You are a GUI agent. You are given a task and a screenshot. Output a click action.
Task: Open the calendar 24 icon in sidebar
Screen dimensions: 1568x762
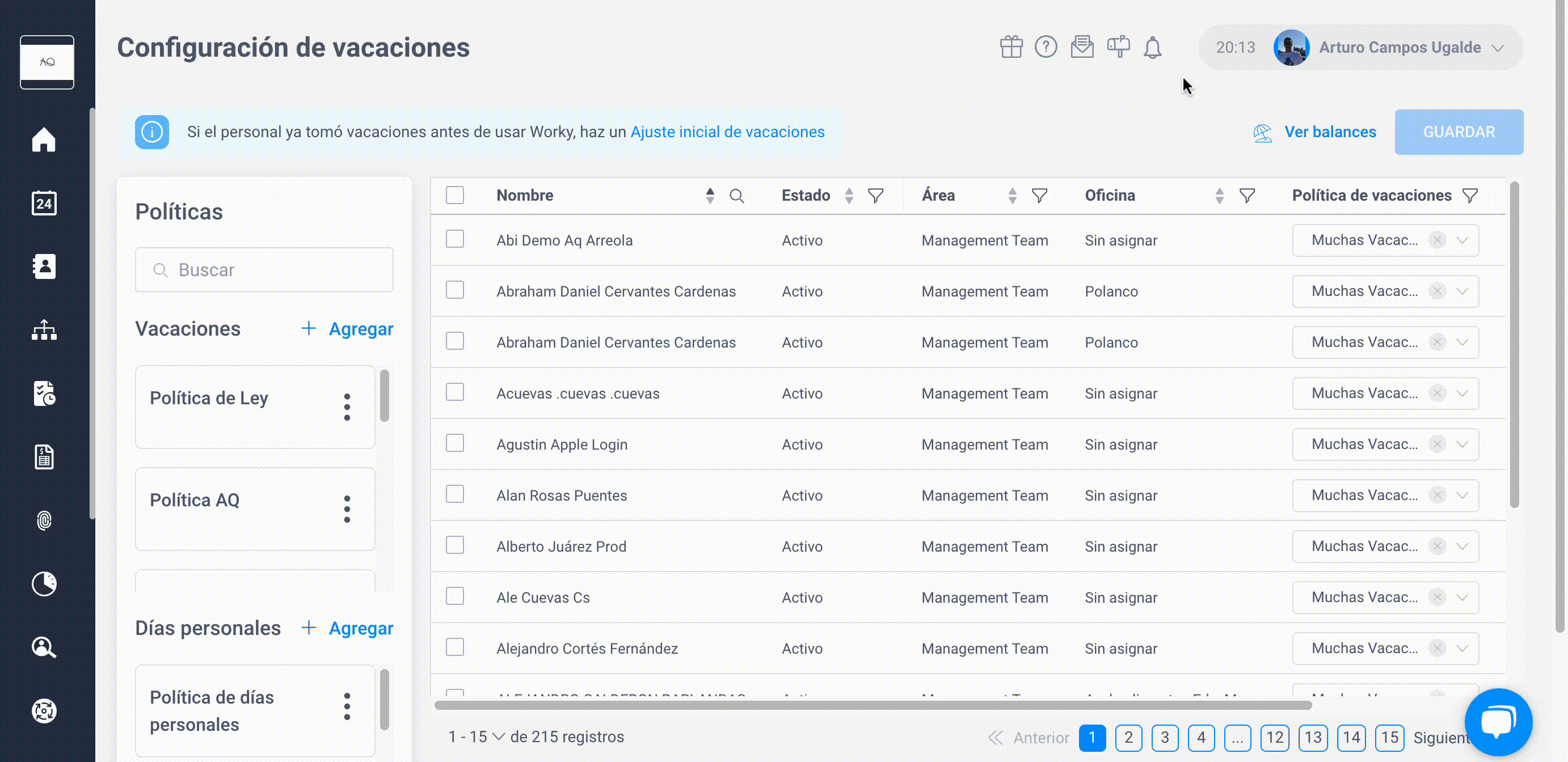point(44,202)
